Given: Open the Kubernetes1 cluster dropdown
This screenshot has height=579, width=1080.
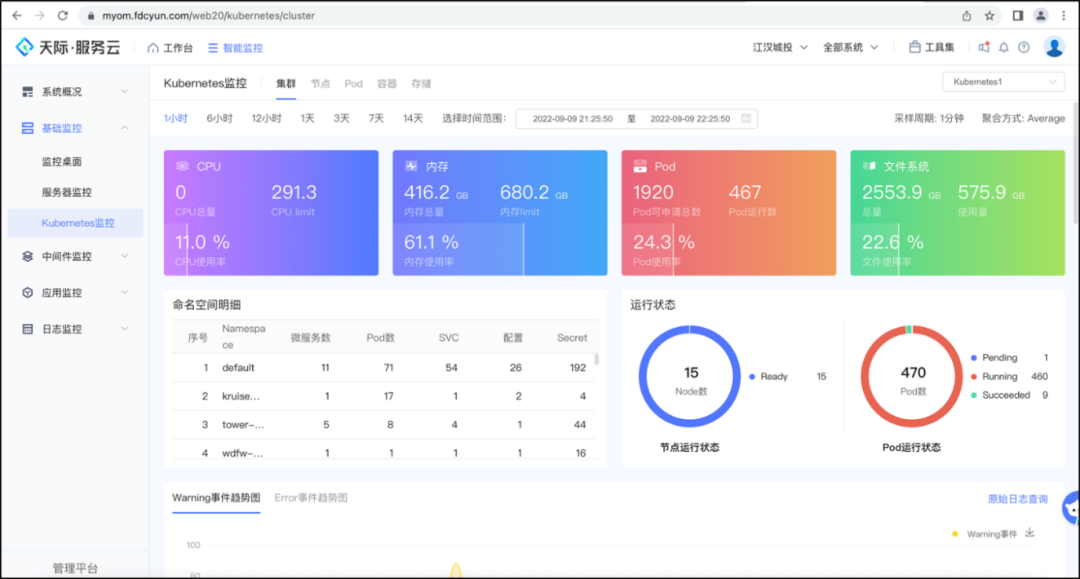Looking at the screenshot, I should tap(1003, 81).
